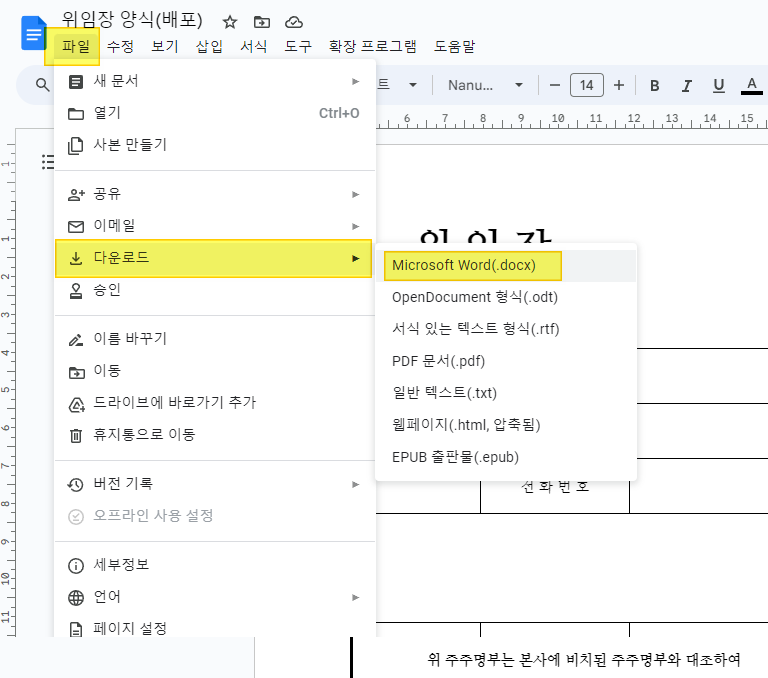This screenshot has height=678, width=768.
Task: Expand 다운로드 submenu
Action: 214,258
